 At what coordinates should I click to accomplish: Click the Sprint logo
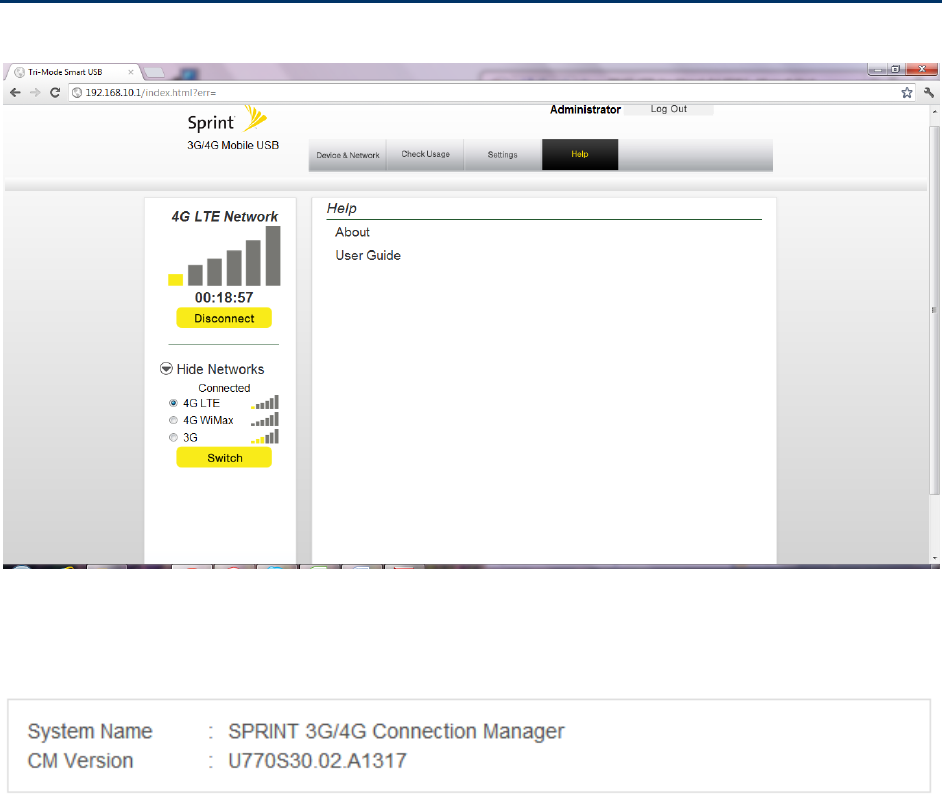click(x=227, y=120)
